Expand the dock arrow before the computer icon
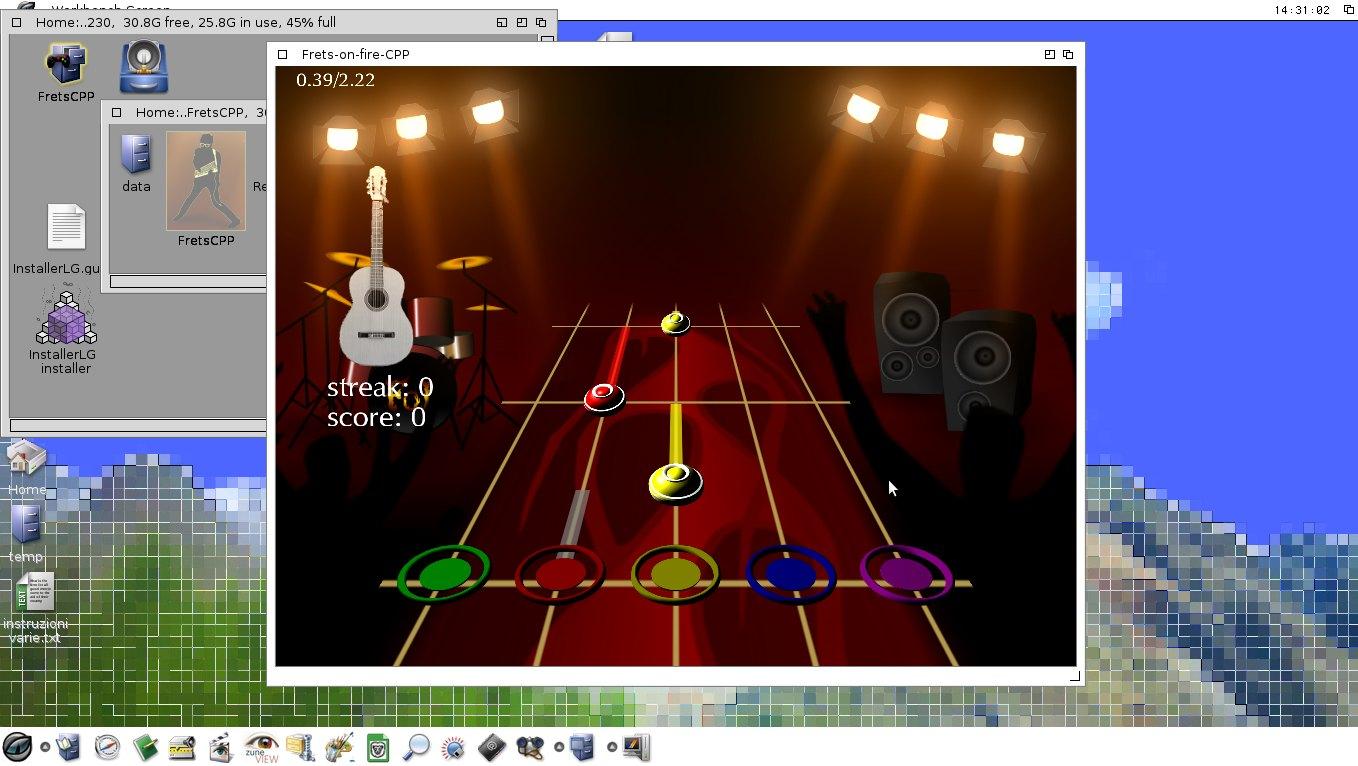 611,747
